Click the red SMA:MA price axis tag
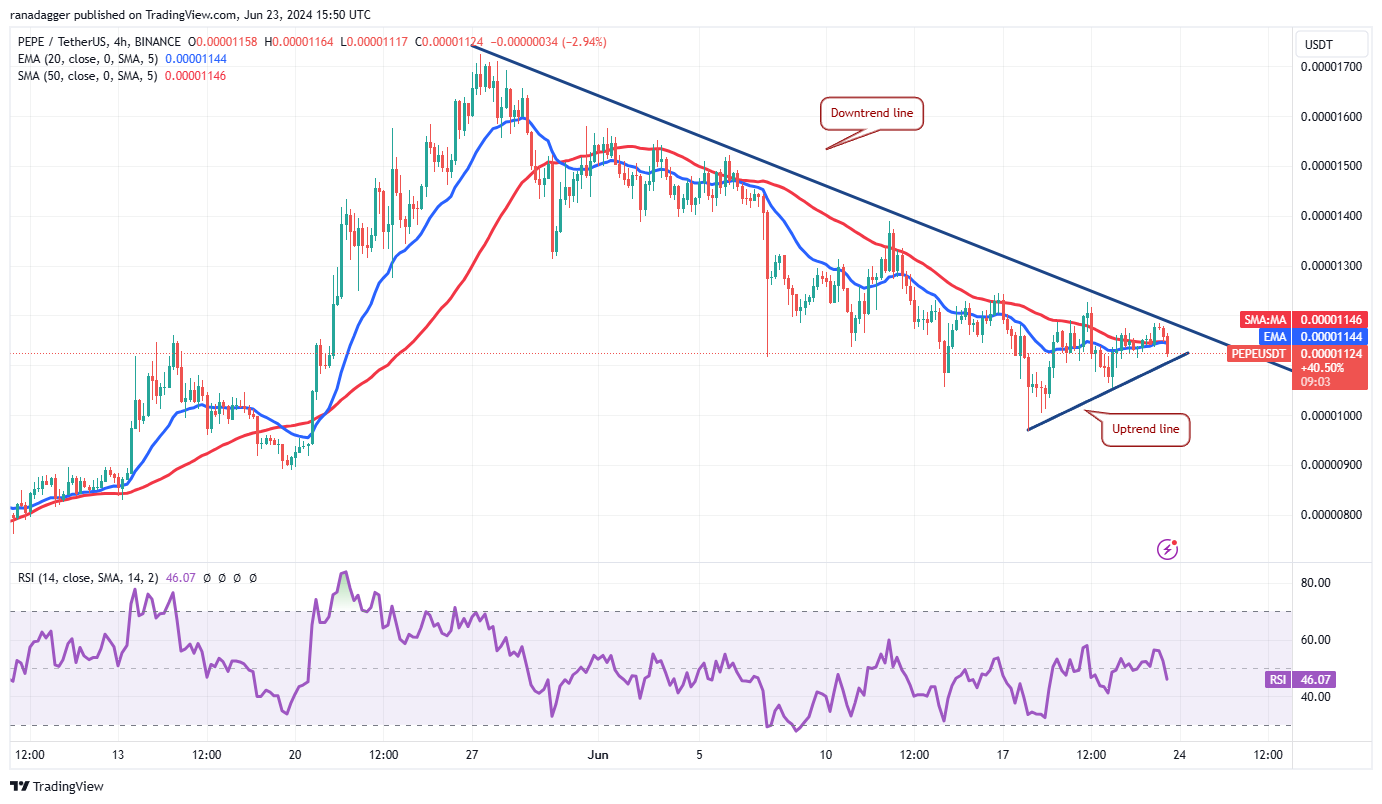Image resolution: width=1382 pixels, height=804 pixels. pos(1260,319)
